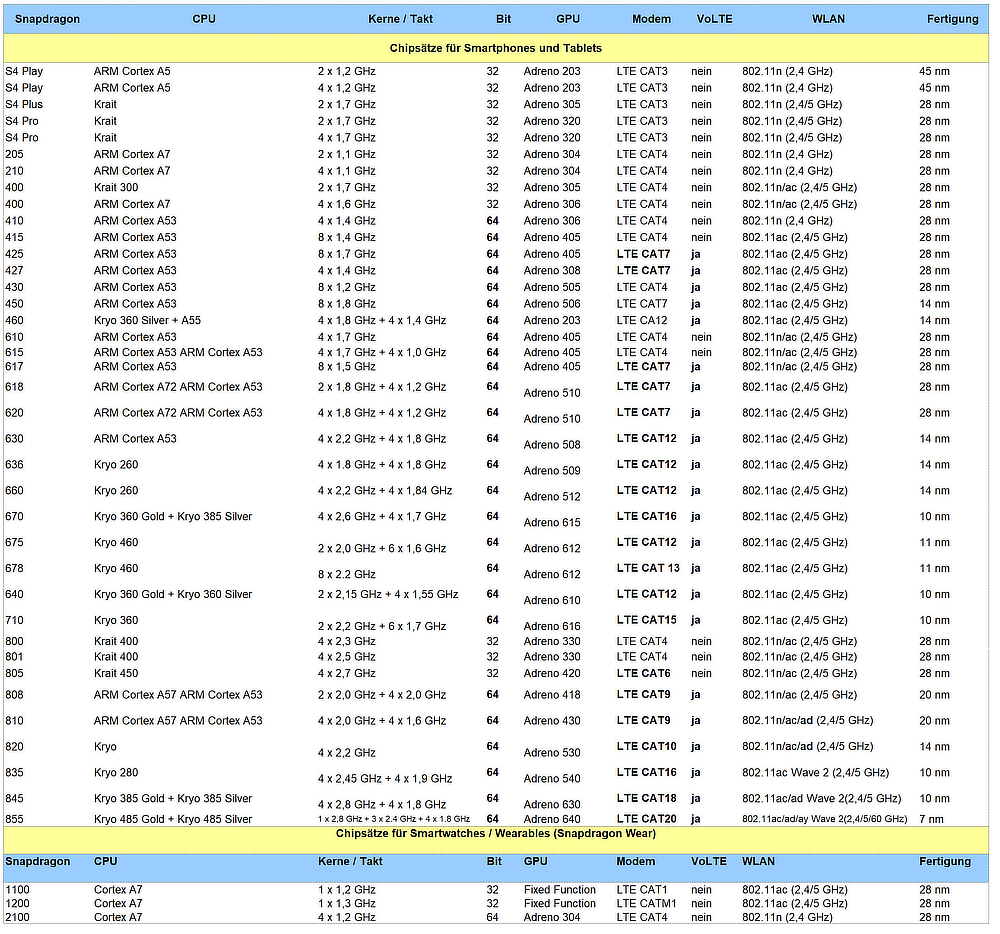Click the 'Chipsätze für Smartphones und Tablets' section heading

coord(496,48)
